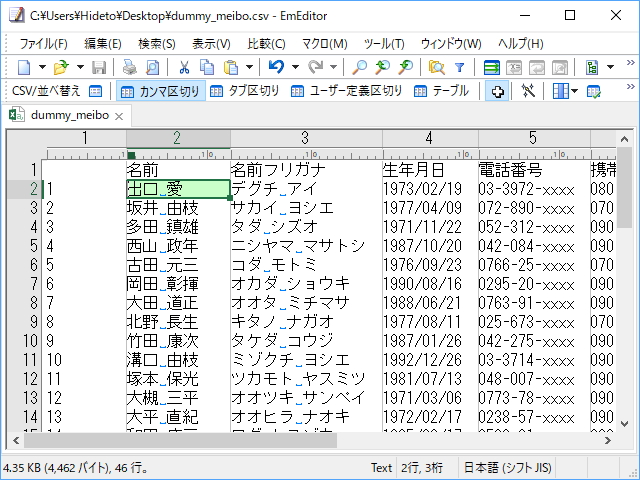The width and height of the screenshot is (640, 480).
Task: Select the dummy_meibo document tab
Action: click(69, 116)
